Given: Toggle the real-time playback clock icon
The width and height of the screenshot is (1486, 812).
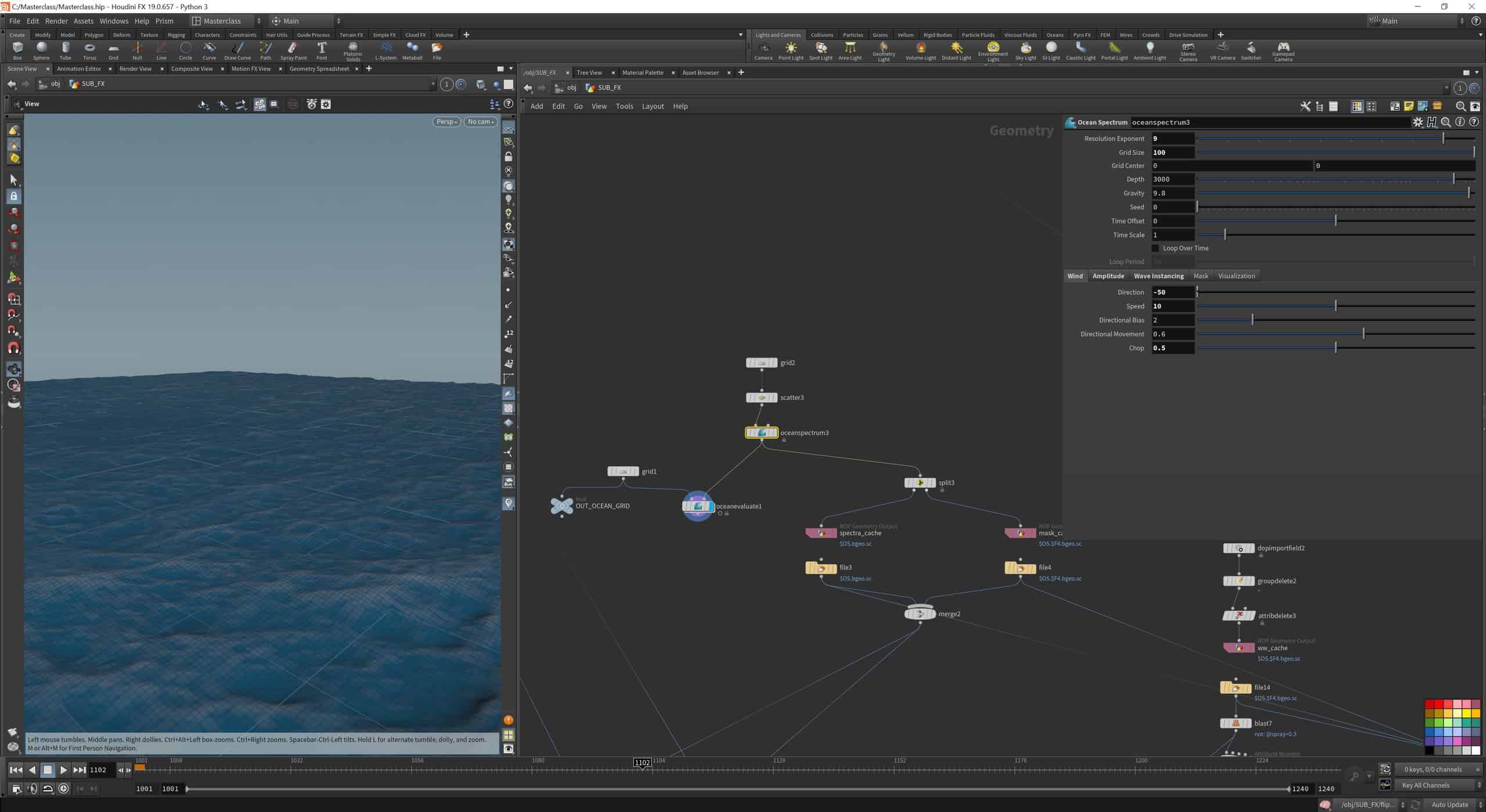Looking at the screenshot, I should click(x=64, y=788).
